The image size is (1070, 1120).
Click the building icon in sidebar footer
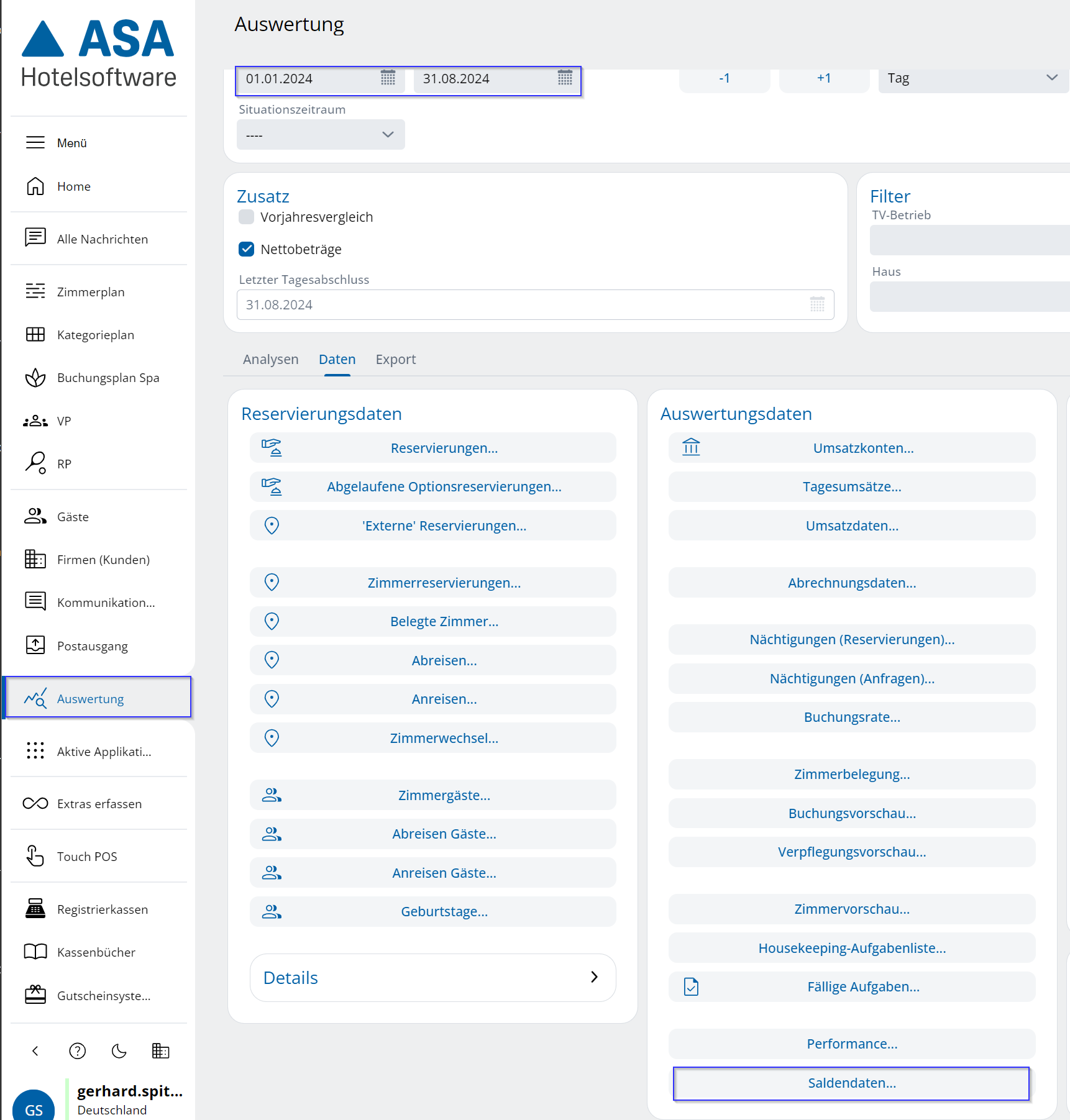click(160, 1051)
